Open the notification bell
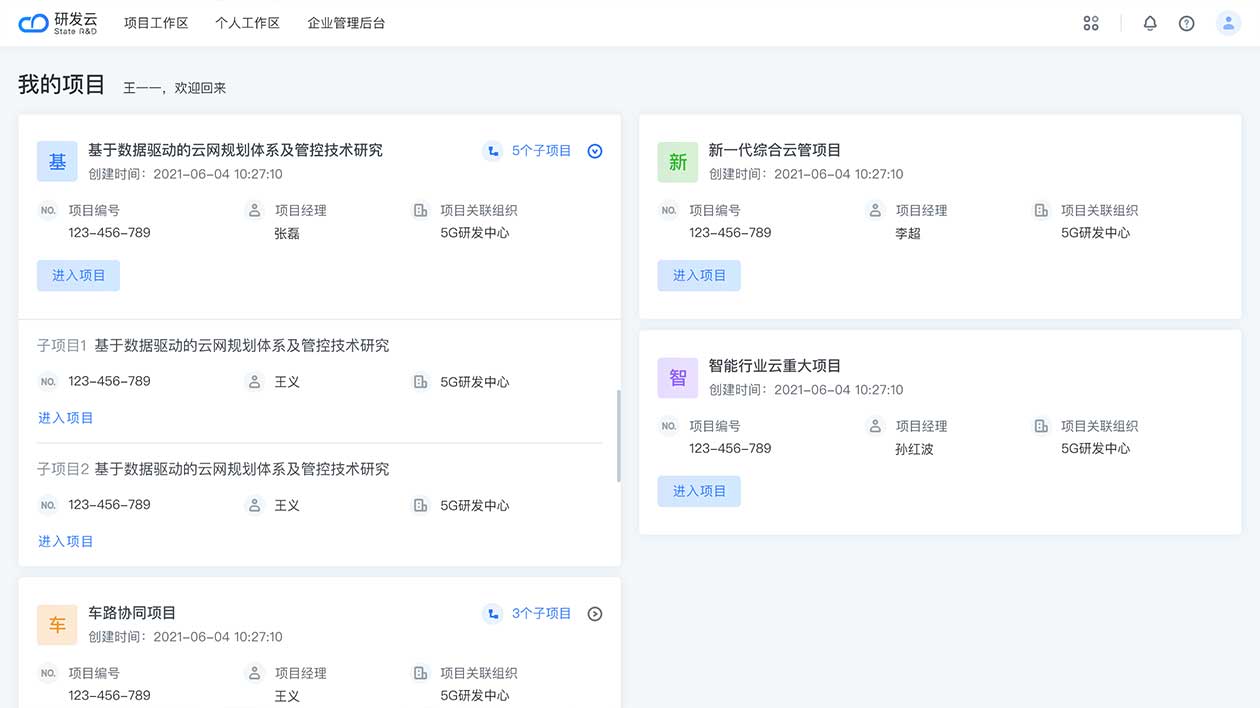1260x708 pixels. pyautogui.click(x=1150, y=23)
